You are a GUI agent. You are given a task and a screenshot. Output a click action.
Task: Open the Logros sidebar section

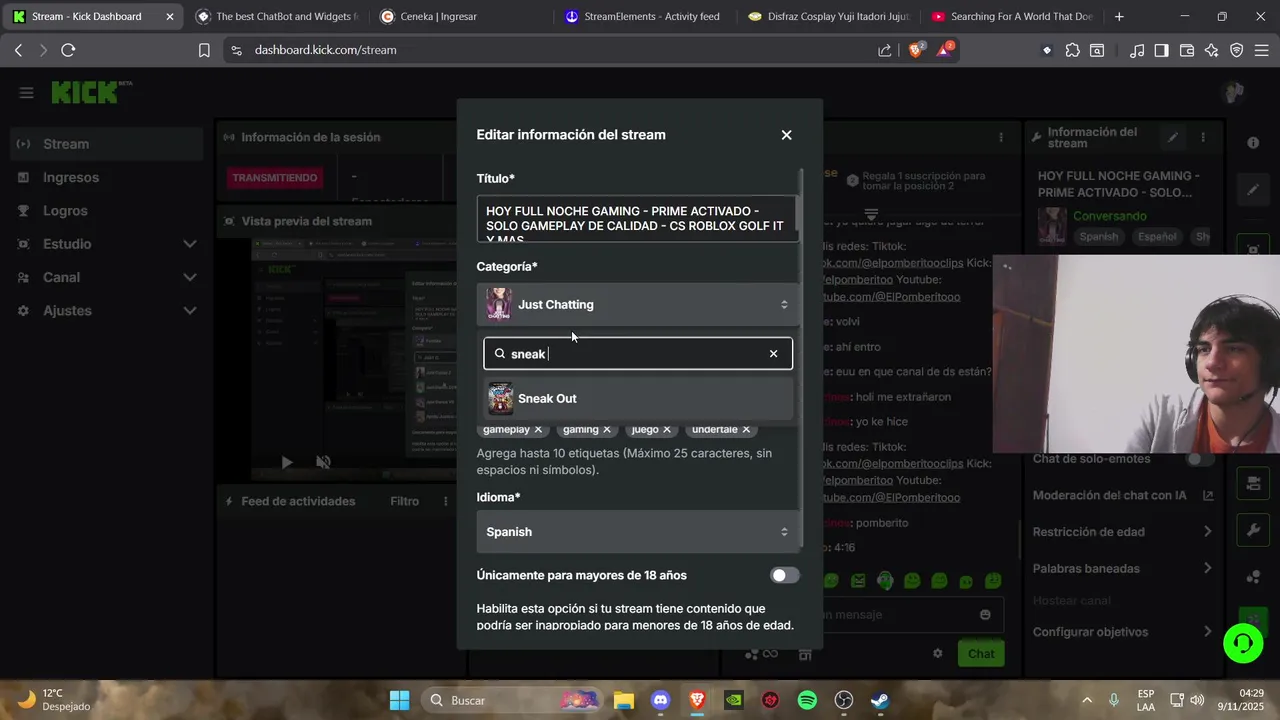[106, 211]
